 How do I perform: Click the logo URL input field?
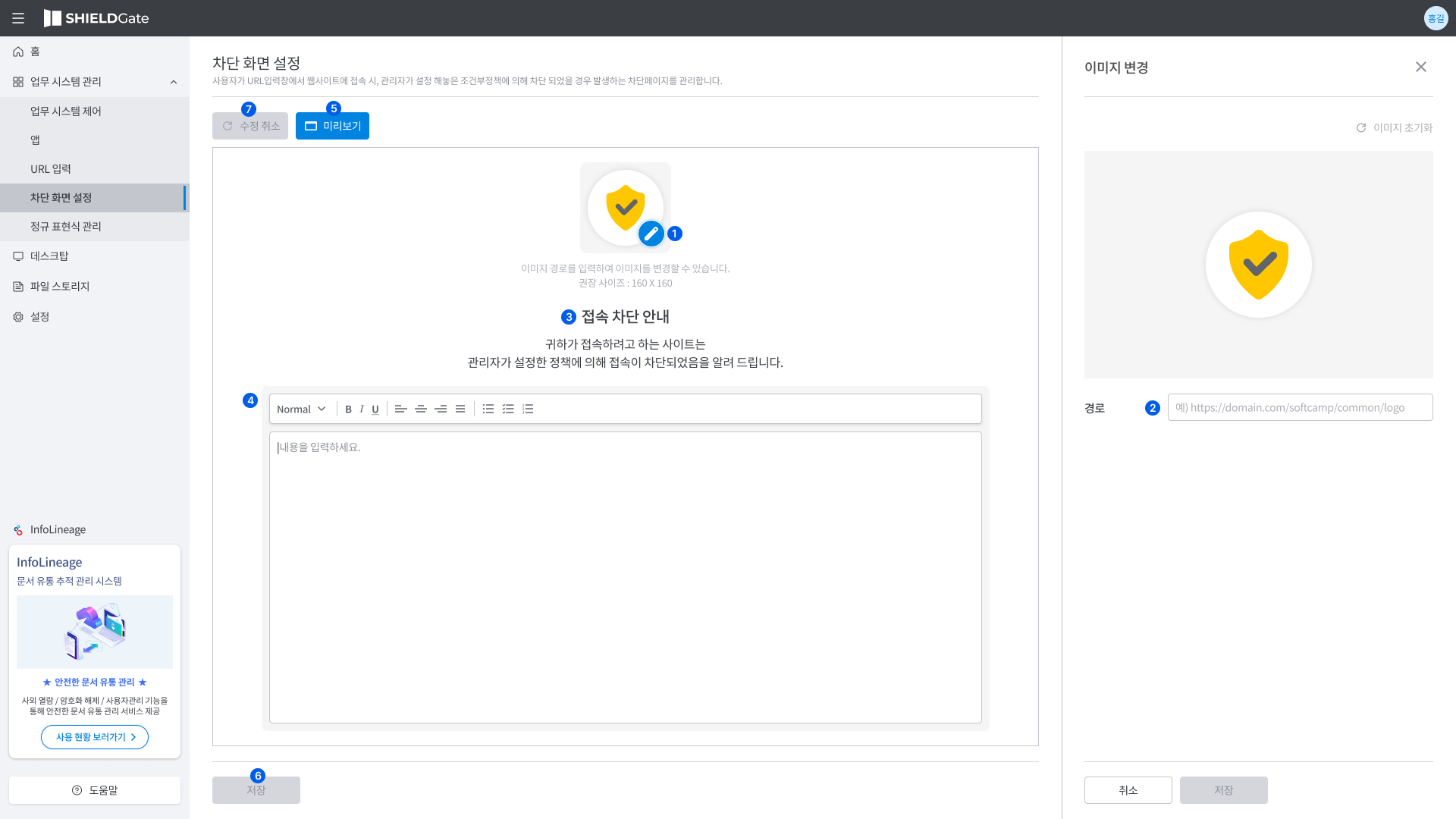pyautogui.click(x=1299, y=407)
